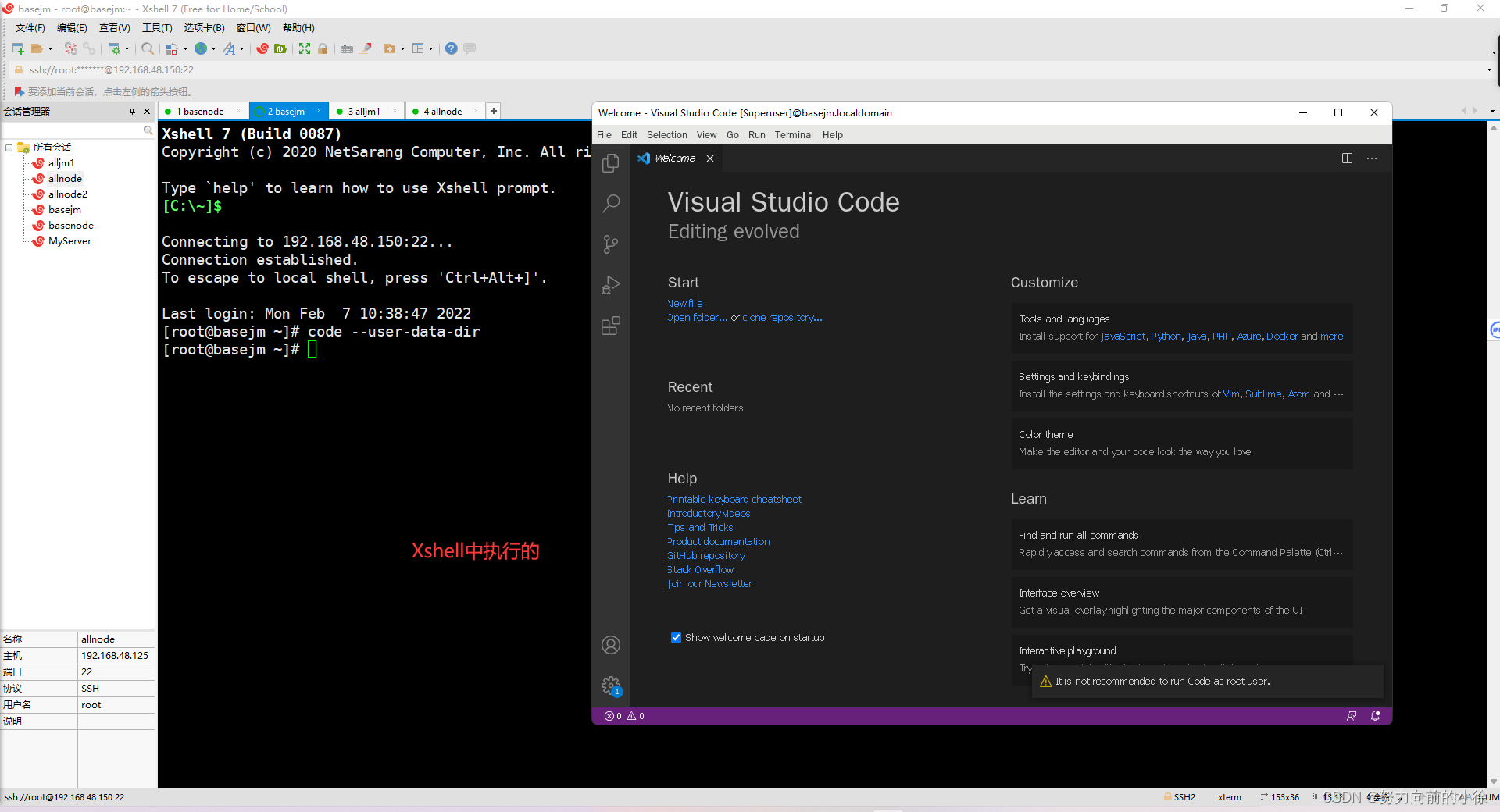
Task: Click the disconnect icon in Xshell toolbar
Action: pyautogui.click(x=89, y=48)
